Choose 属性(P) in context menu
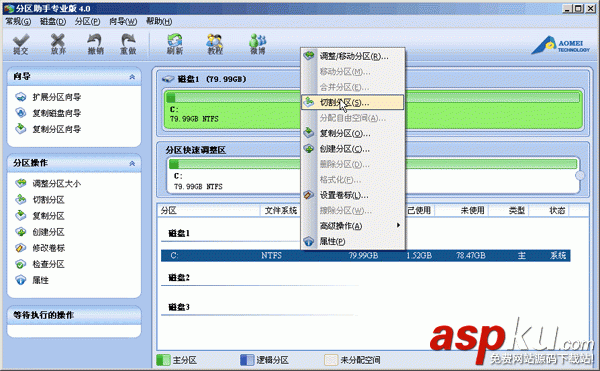This screenshot has width=600, height=371. click(x=353, y=241)
